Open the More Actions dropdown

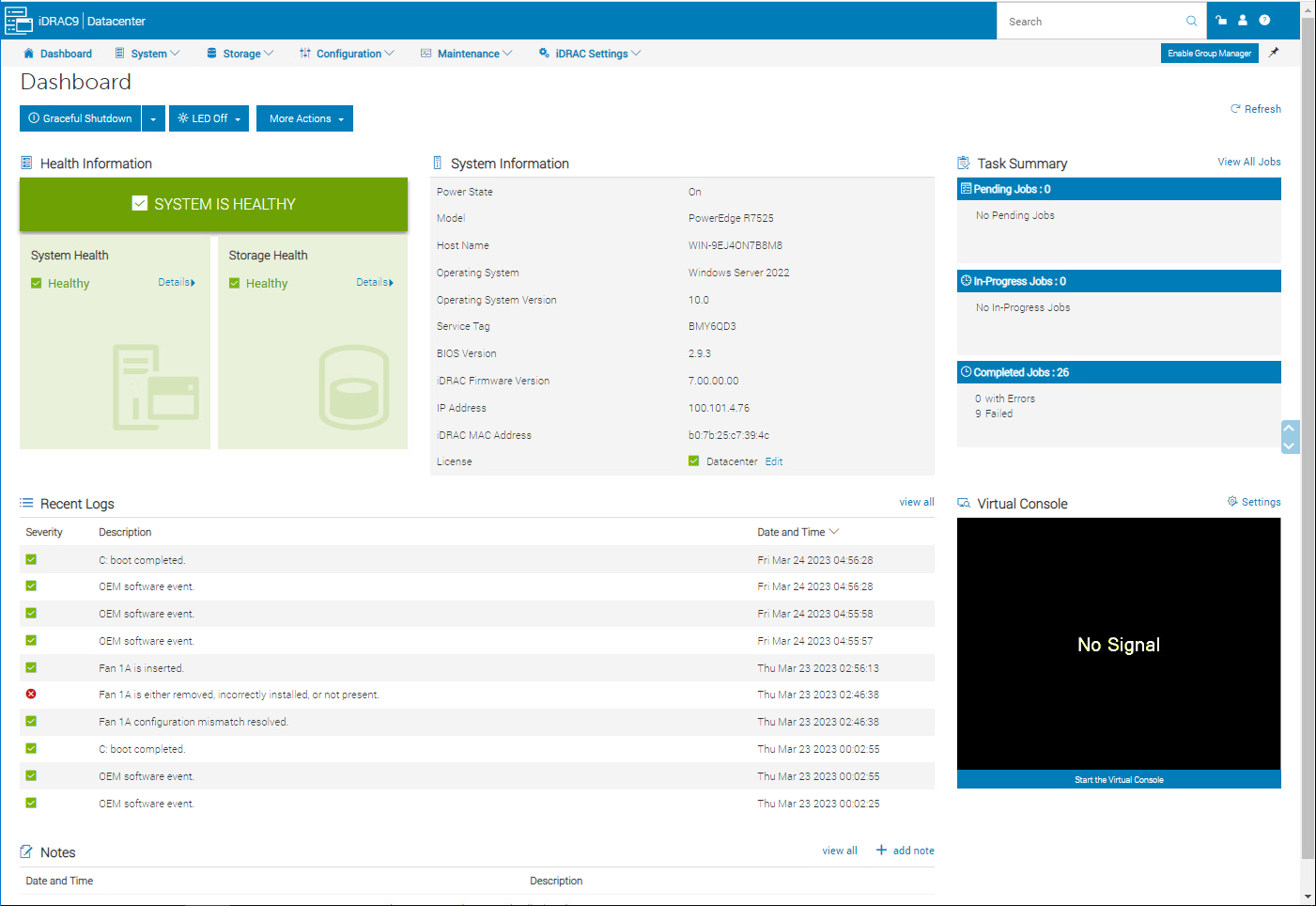[x=304, y=119]
